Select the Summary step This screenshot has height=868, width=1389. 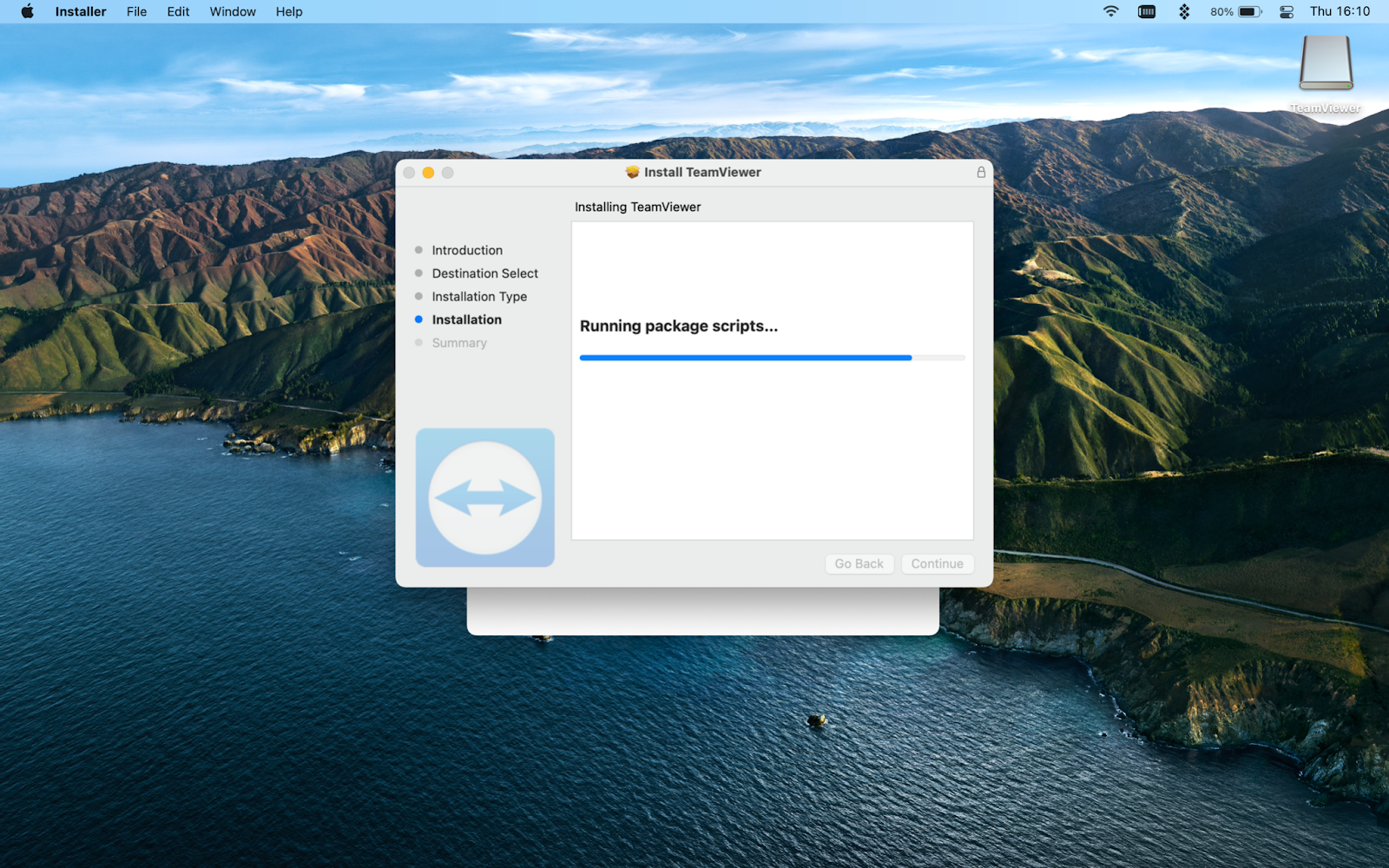(x=451, y=343)
